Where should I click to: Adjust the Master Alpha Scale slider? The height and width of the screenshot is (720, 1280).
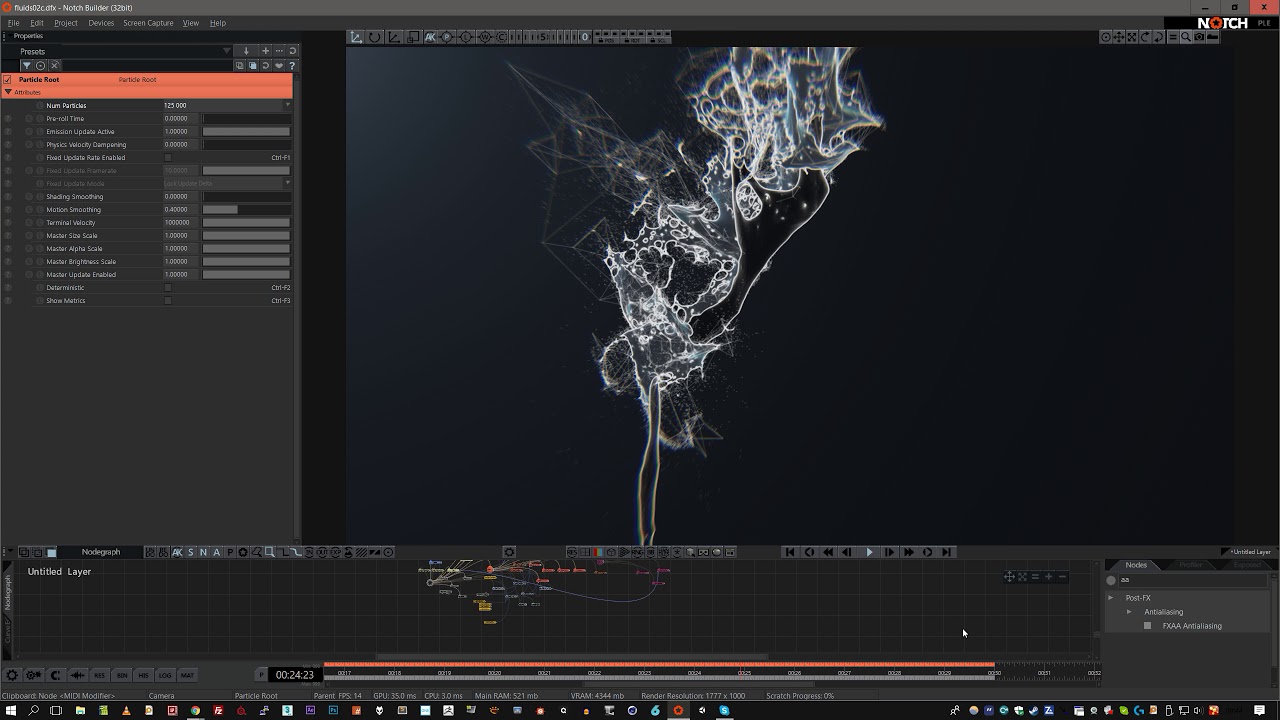(x=246, y=248)
